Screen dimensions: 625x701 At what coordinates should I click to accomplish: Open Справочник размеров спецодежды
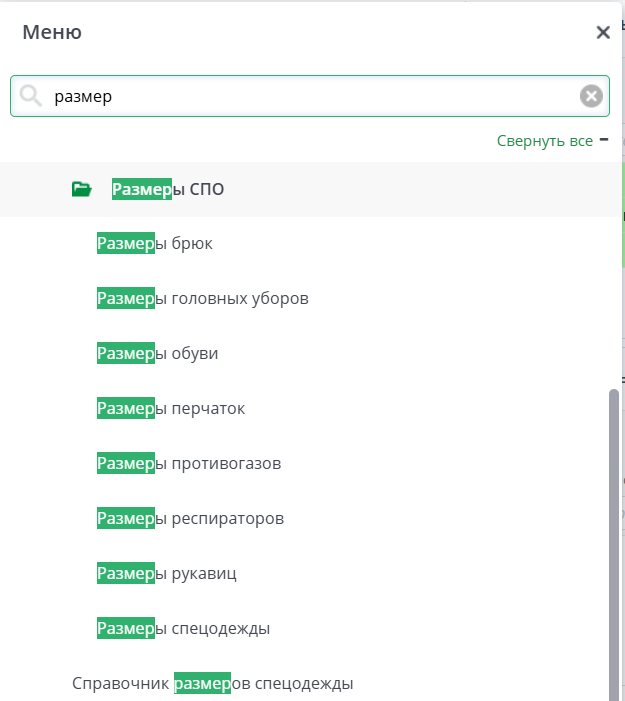pyautogui.click(x=212, y=684)
